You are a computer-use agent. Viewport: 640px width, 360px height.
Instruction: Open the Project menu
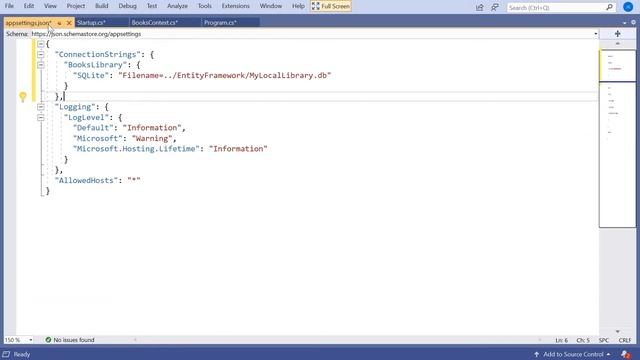coord(76,6)
